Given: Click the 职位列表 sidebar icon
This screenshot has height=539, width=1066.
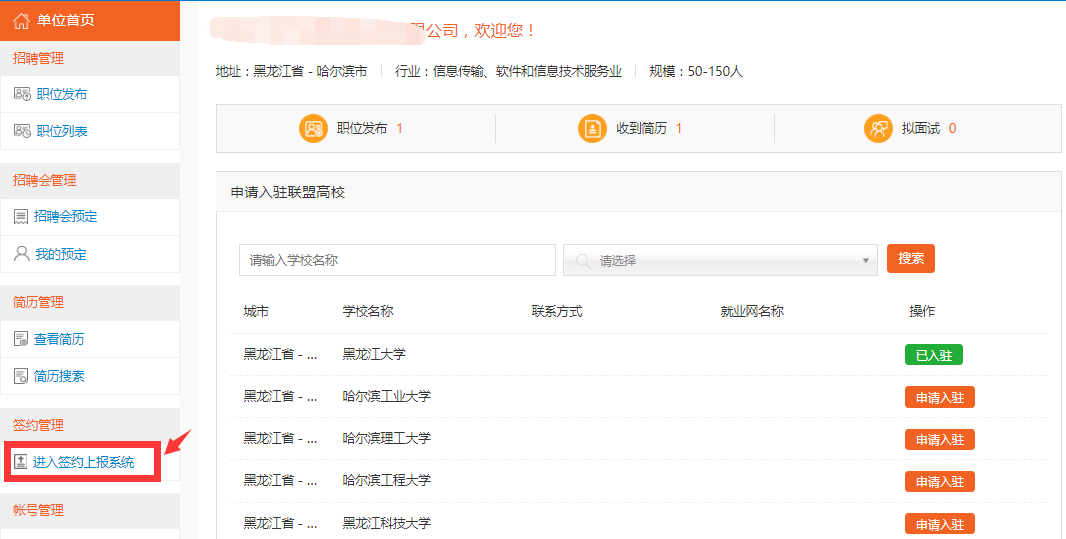Looking at the screenshot, I should point(22,131).
